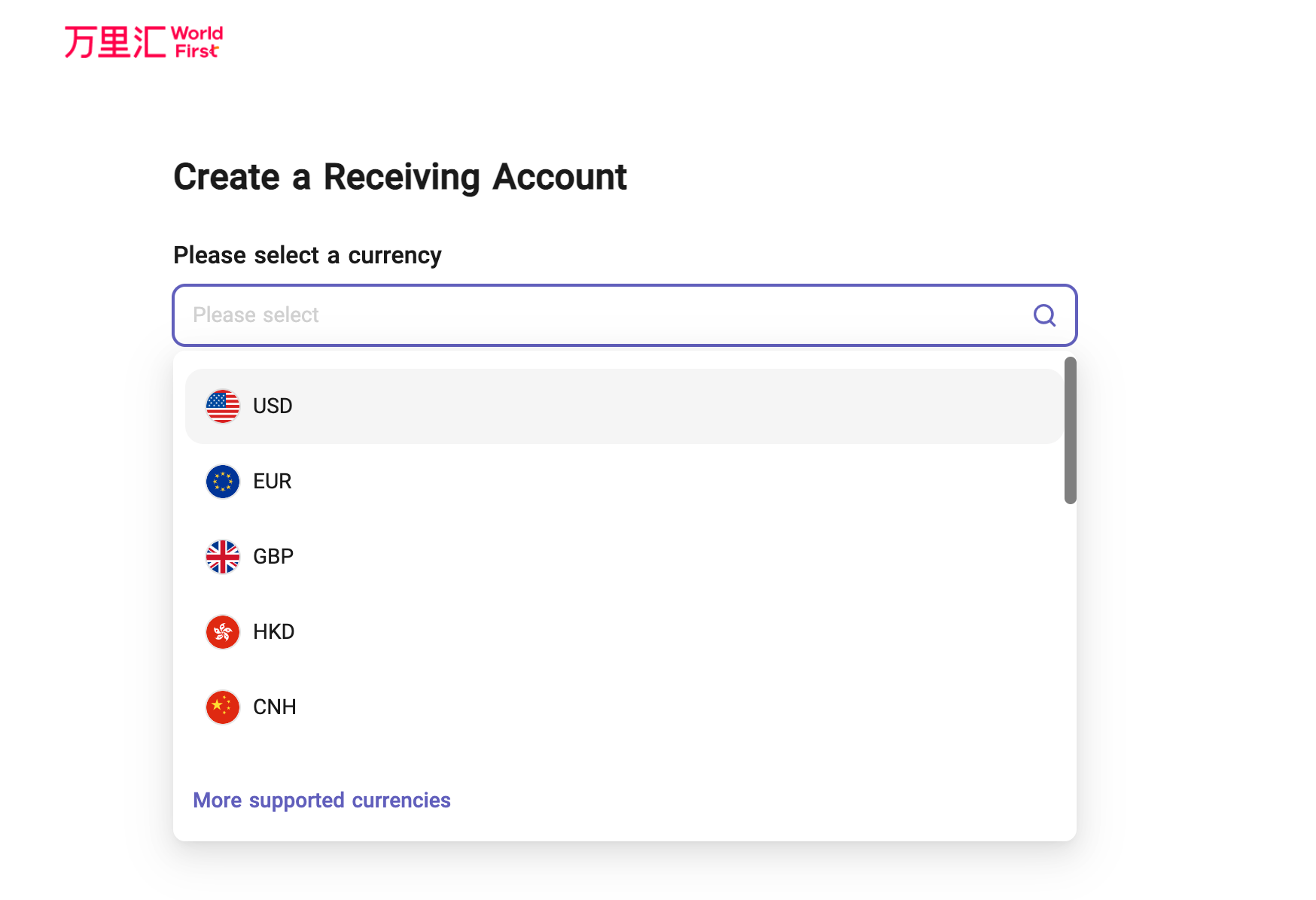Click the China flag icon
The width and height of the screenshot is (1316, 900).
(223, 707)
